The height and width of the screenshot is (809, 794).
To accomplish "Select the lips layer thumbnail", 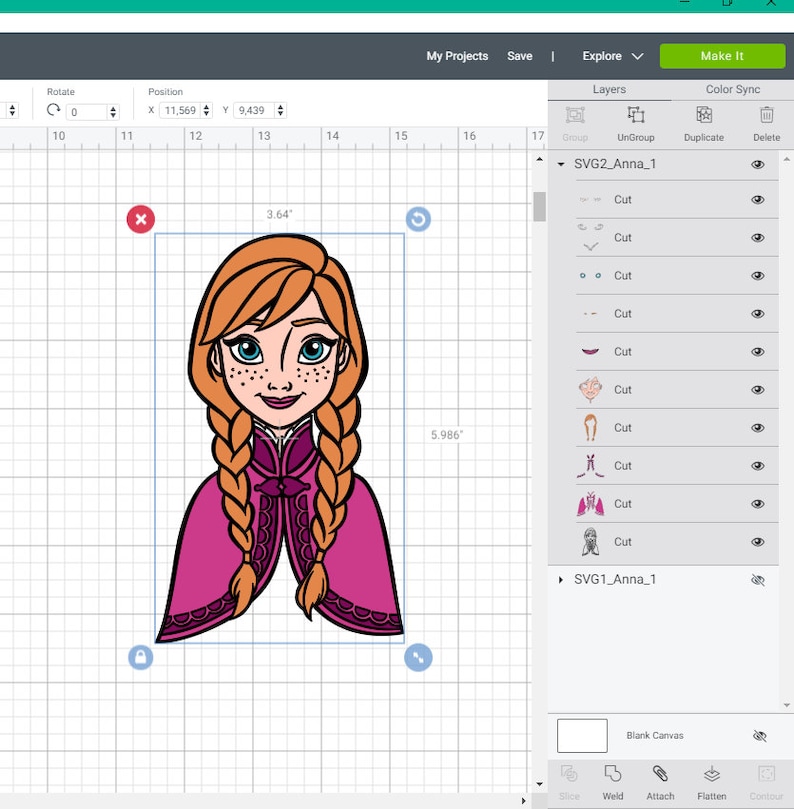I will (590, 351).
